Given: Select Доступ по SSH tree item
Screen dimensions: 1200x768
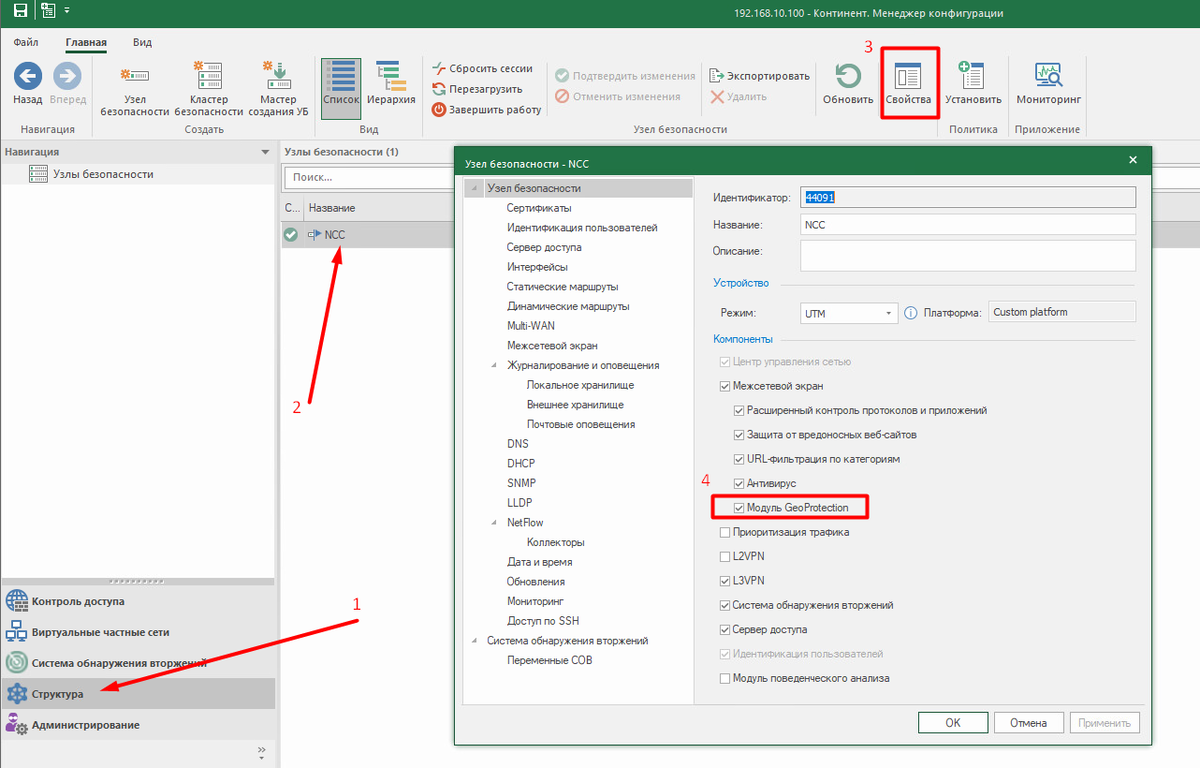Looking at the screenshot, I should click(543, 621).
